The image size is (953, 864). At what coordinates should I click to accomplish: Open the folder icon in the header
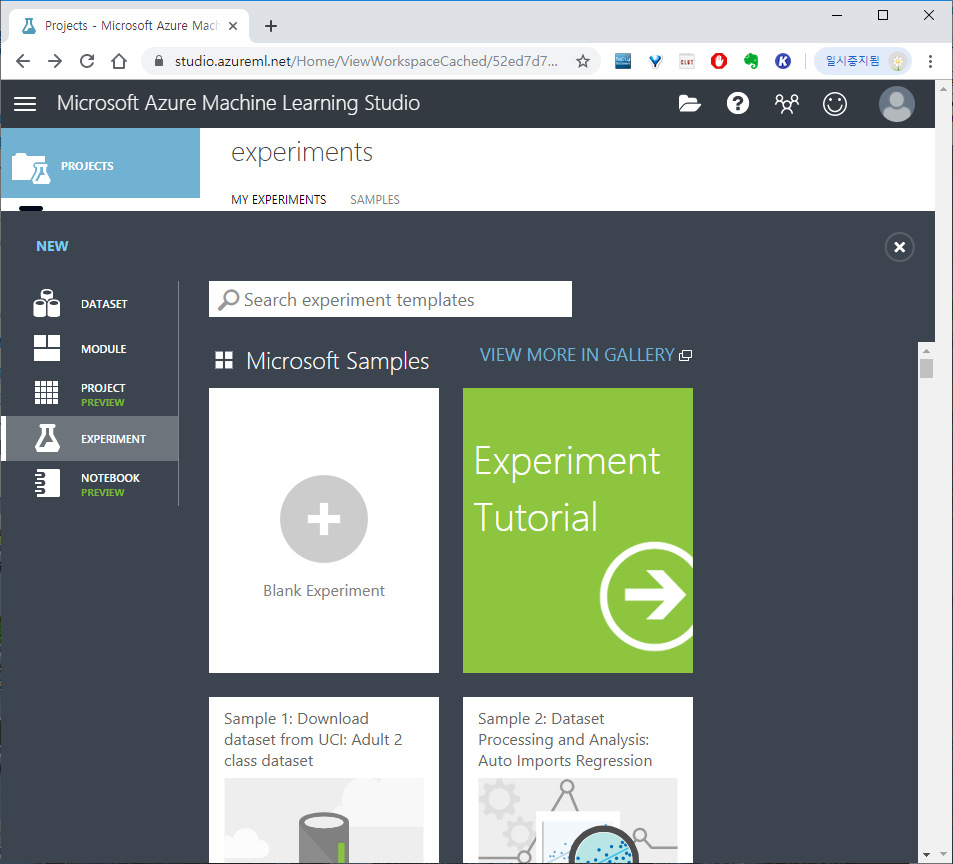click(x=689, y=104)
